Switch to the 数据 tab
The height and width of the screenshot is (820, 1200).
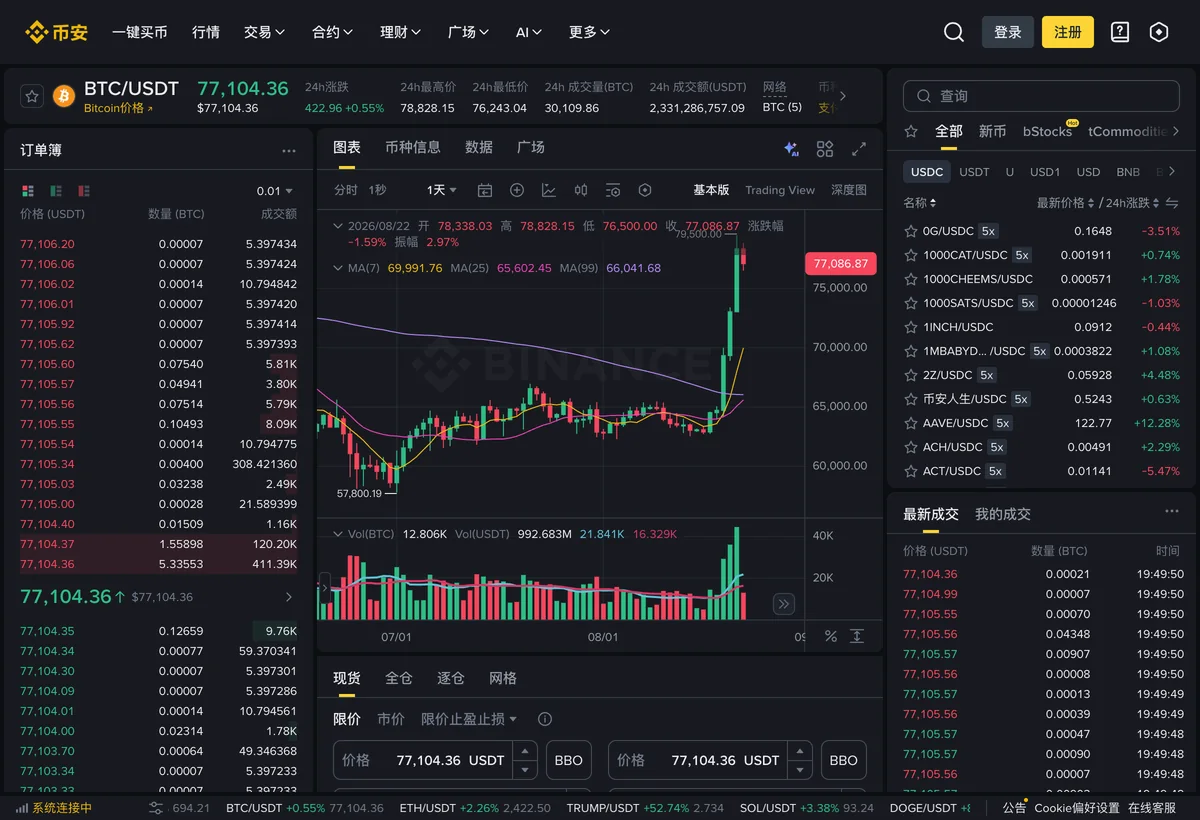click(479, 147)
